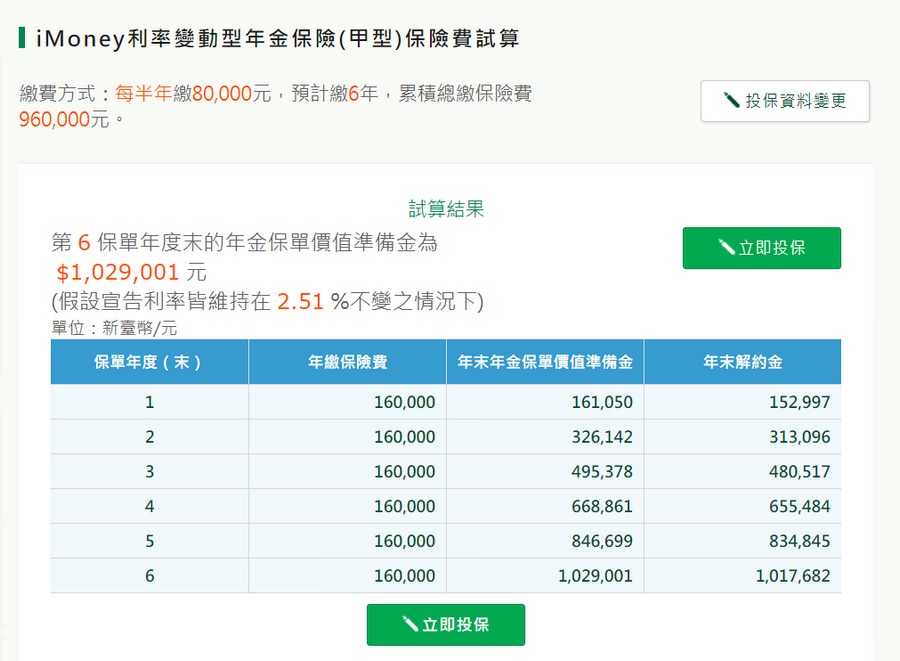Click the value 326,142 in year 2
This screenshot has height=661, width=900.
click(602, 437)
